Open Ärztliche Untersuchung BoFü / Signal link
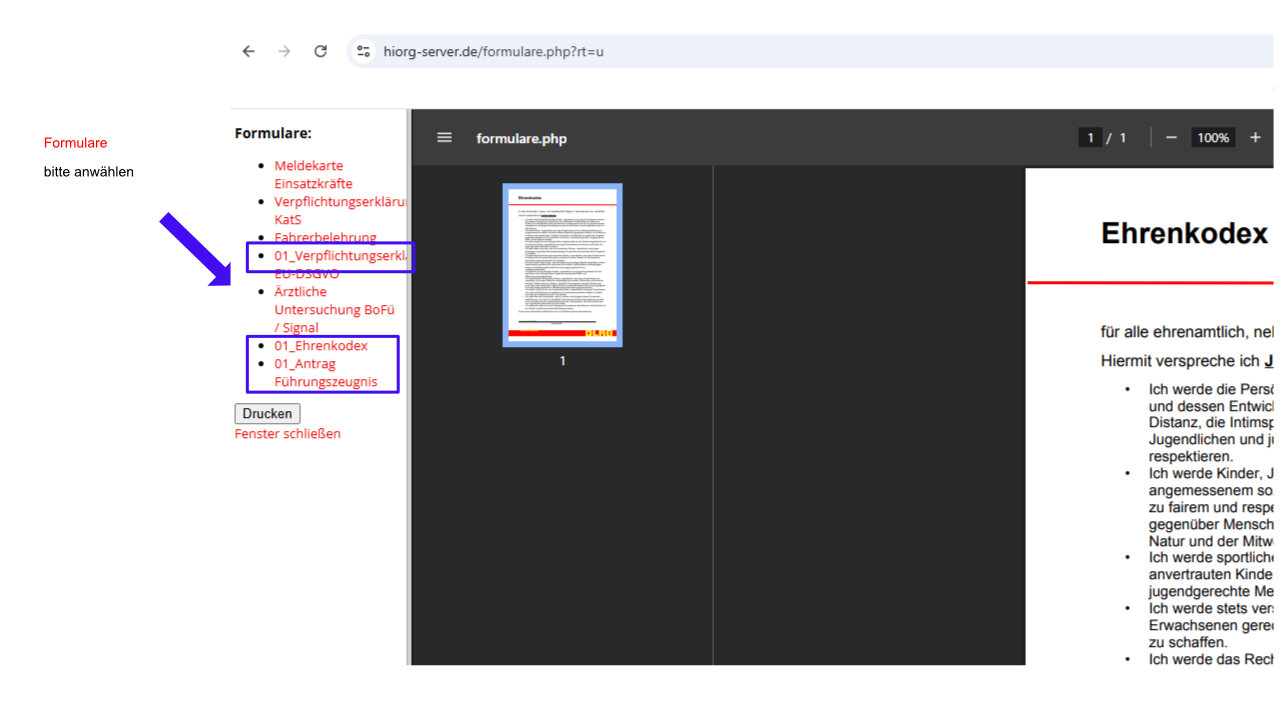Viewport: 1280px width, 720px height. tap(333, 309)
